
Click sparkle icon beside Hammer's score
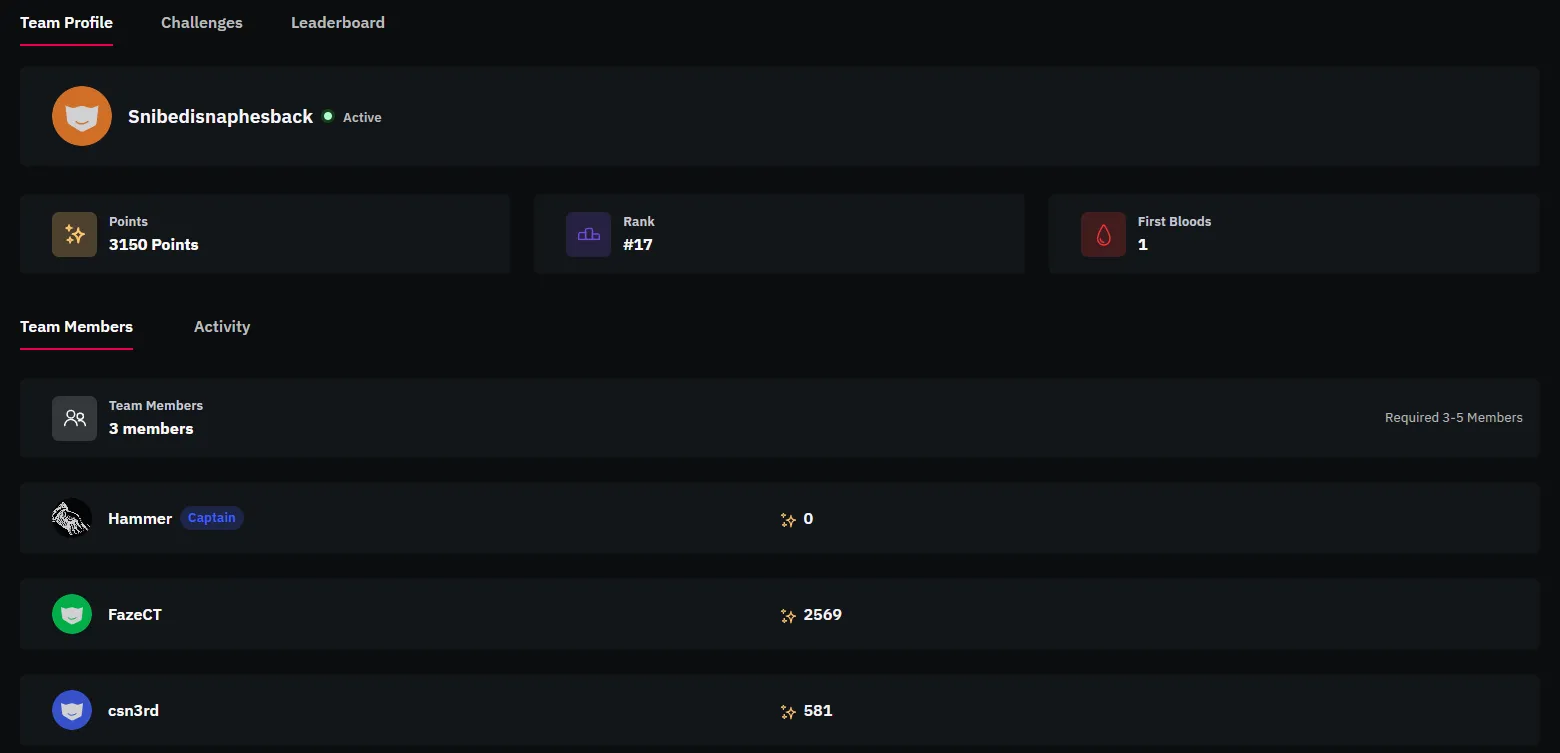788,519
